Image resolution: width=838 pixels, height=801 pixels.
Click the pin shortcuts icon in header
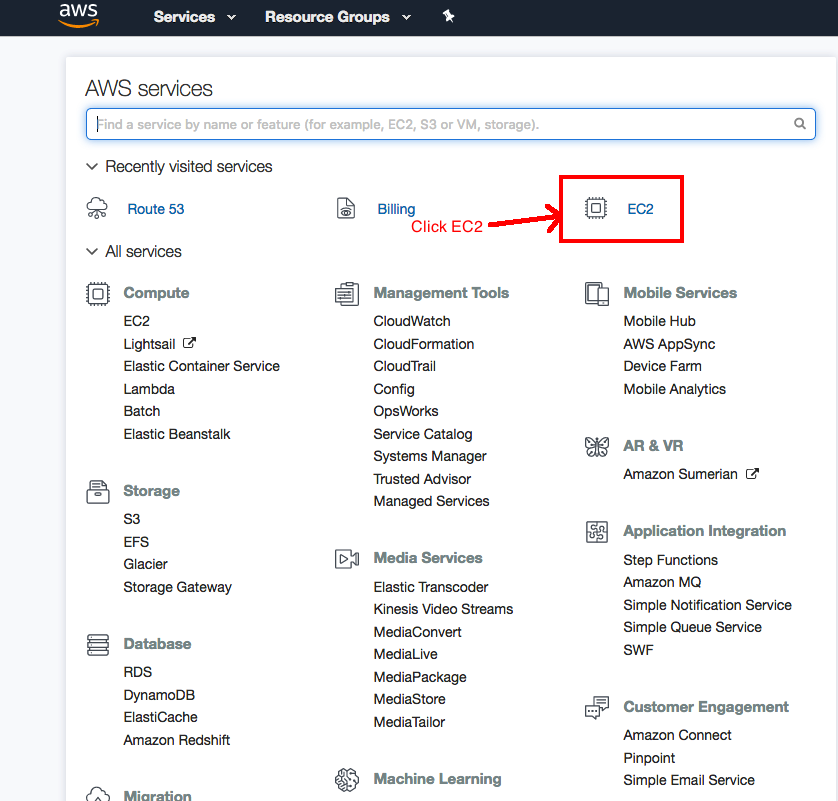click(448, 17)
